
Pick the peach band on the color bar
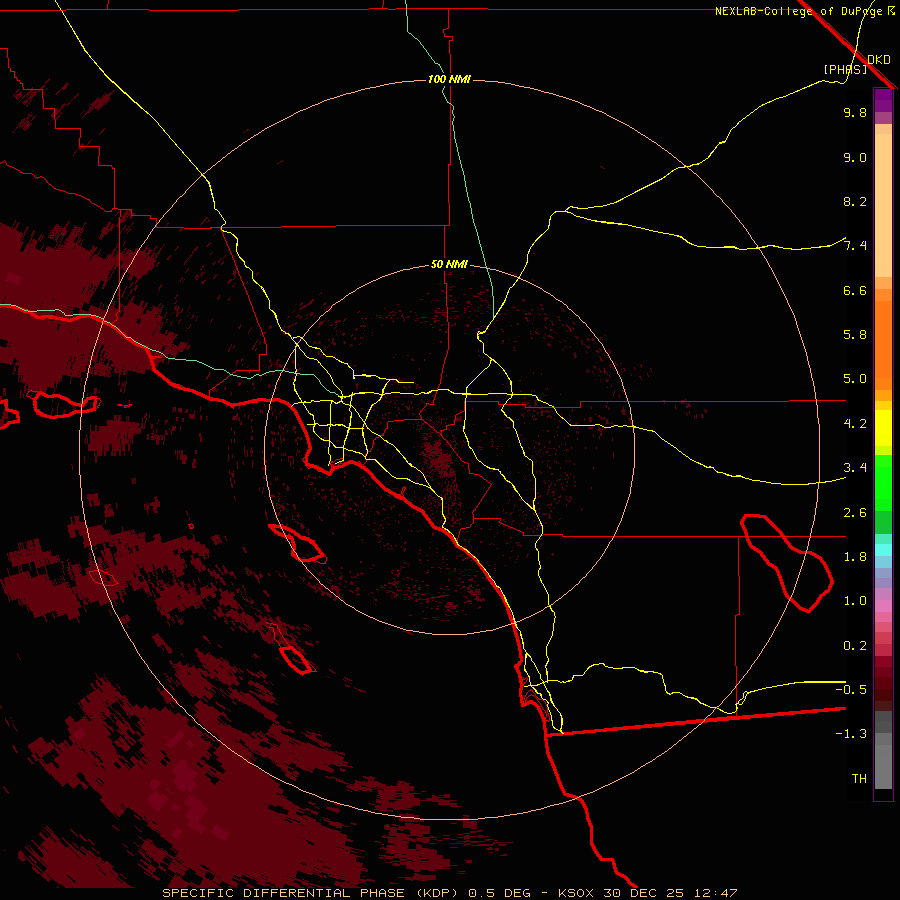(x=883, y=205)
